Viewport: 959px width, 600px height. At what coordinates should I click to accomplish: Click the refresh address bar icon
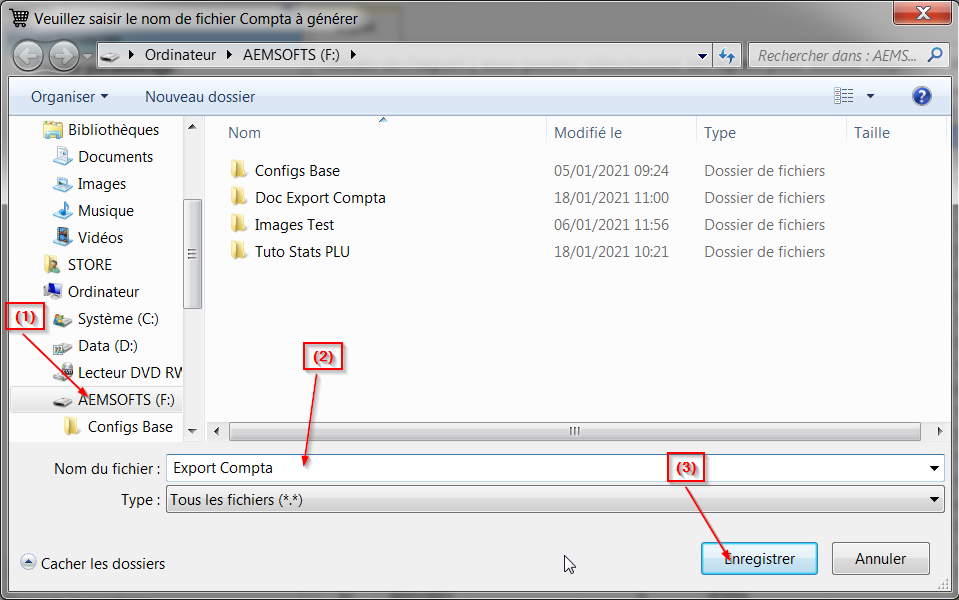point(727,56)
